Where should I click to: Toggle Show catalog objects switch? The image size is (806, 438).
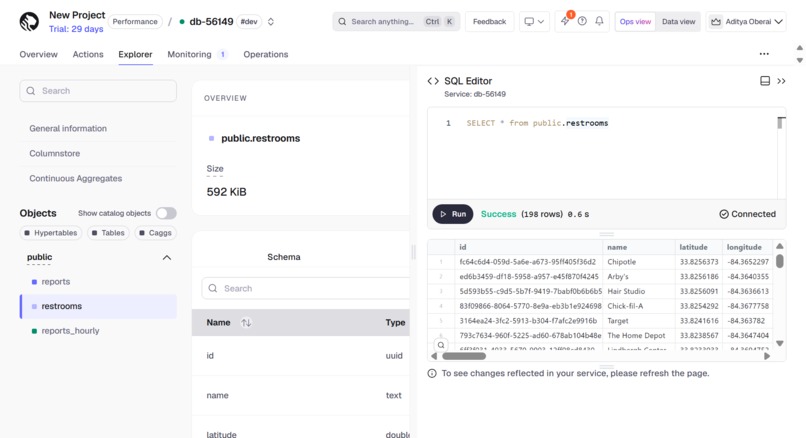pos(166,213)
